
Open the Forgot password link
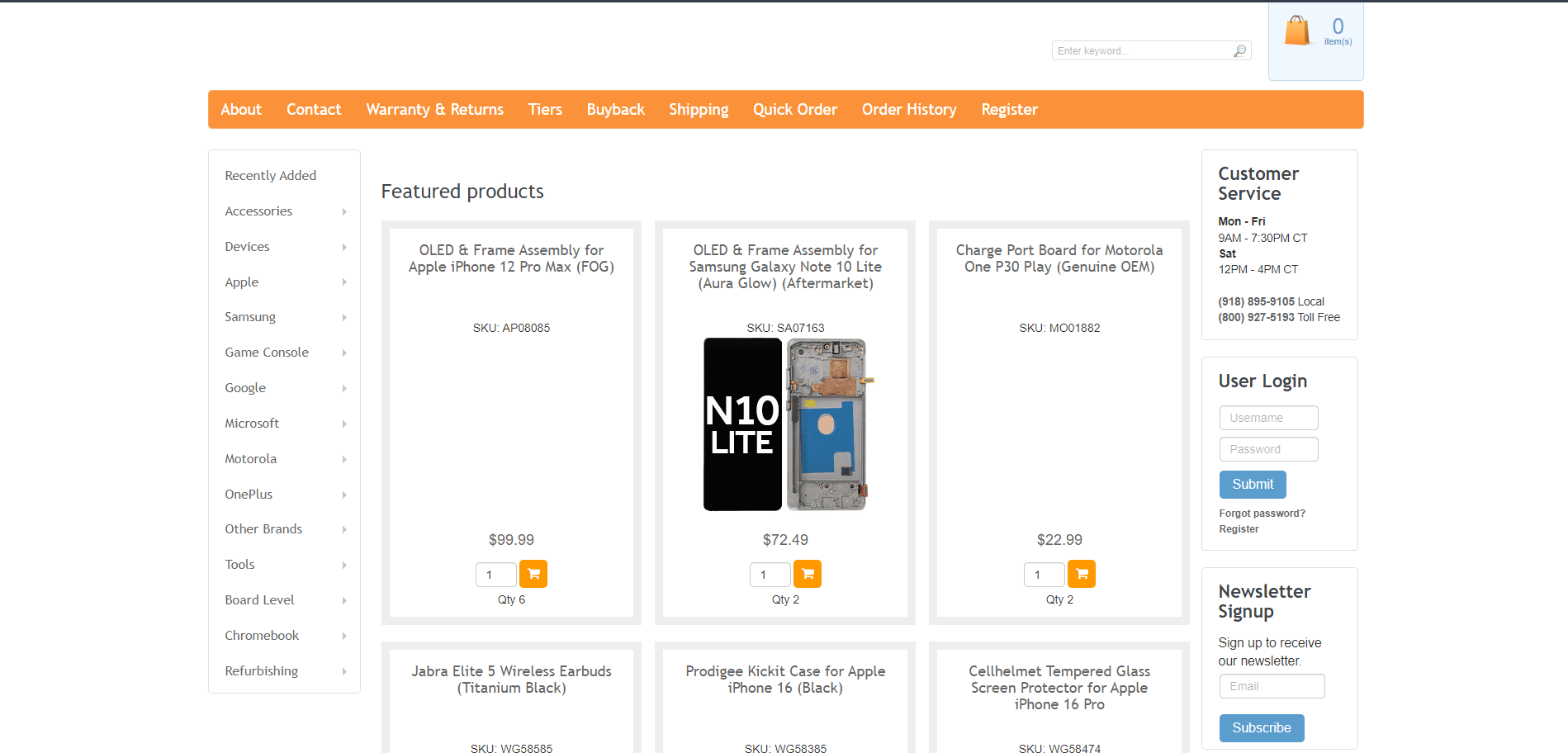1262,514
